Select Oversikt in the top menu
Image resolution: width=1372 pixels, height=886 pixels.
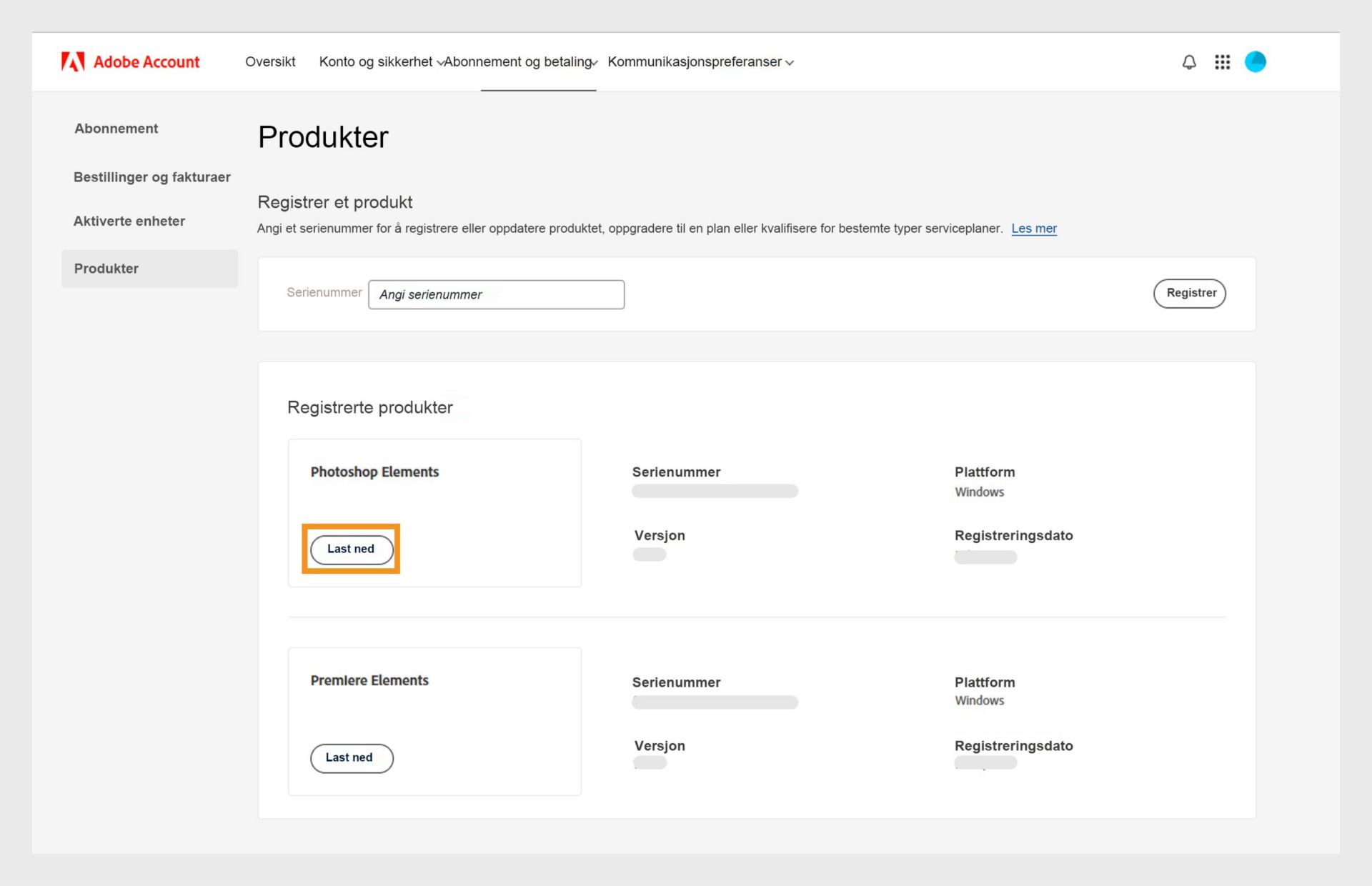tap(270, 62)
